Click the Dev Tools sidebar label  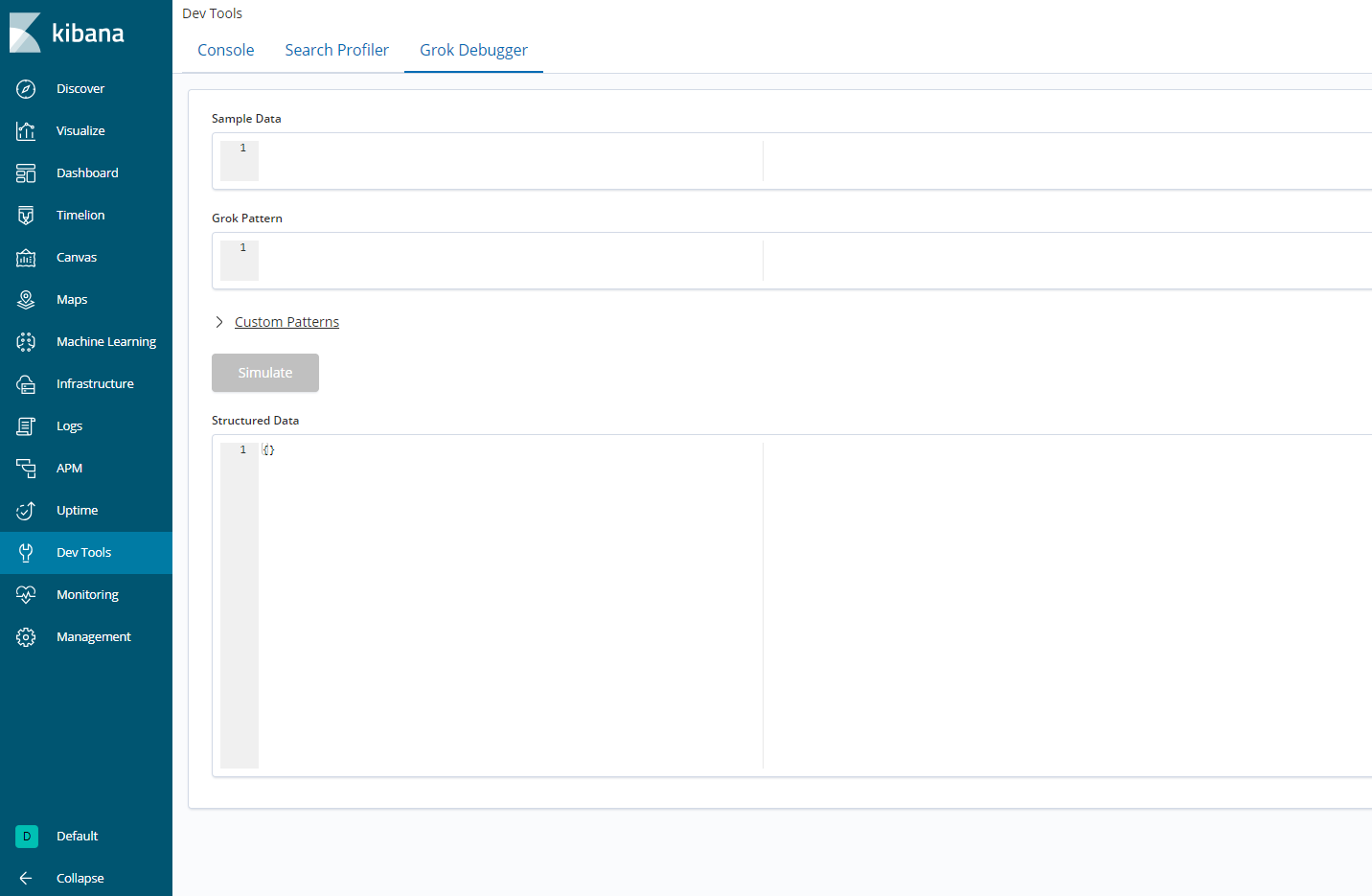pos(83,553)
